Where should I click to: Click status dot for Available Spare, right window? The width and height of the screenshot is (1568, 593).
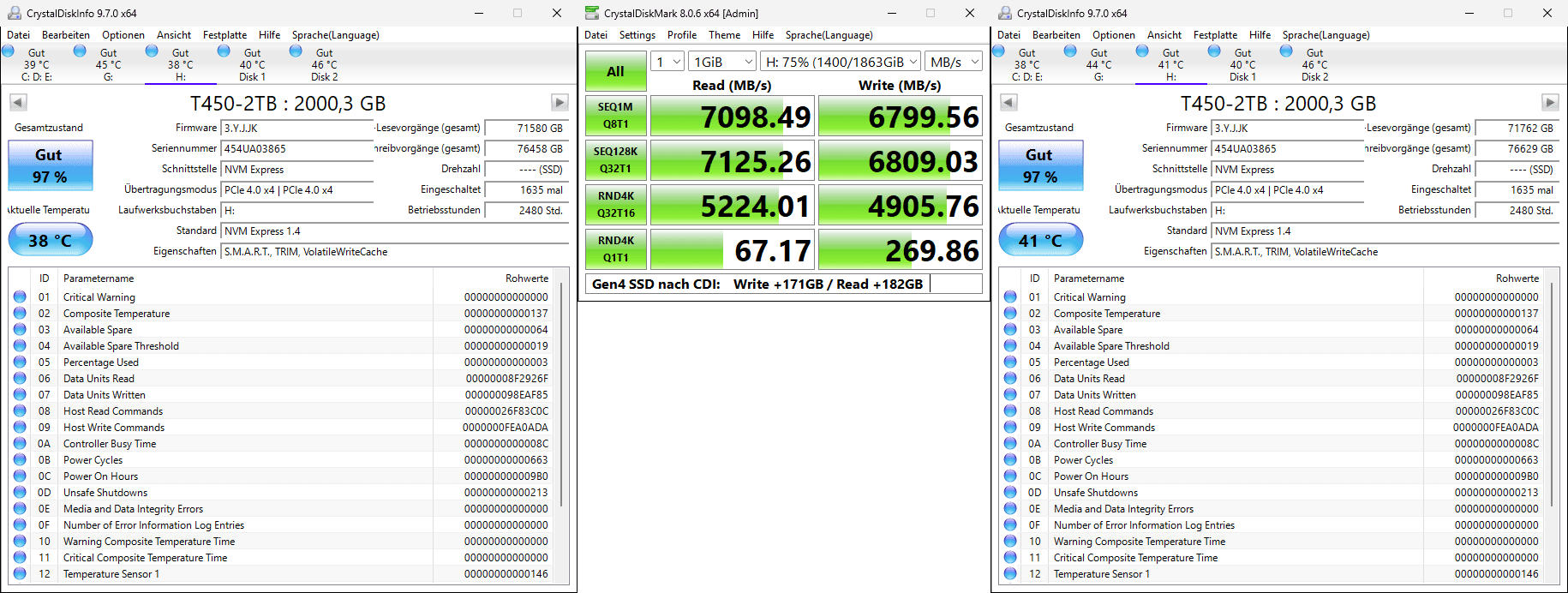tap(1010, 330)
